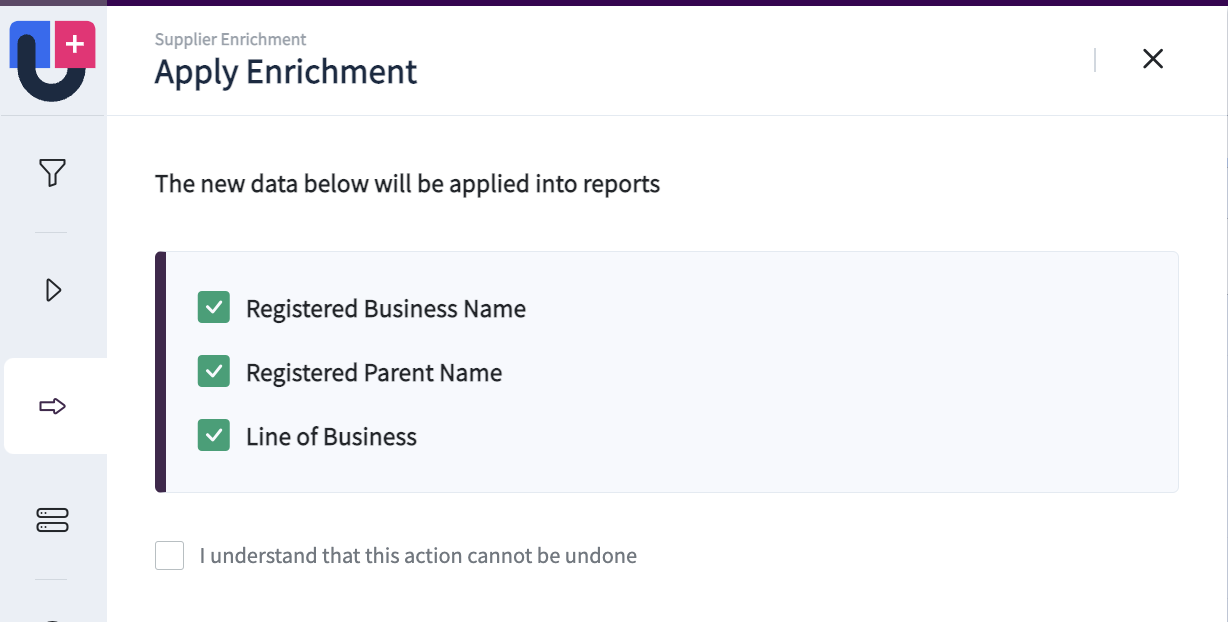Click the Apply Enrichment heading

[286, 73]
